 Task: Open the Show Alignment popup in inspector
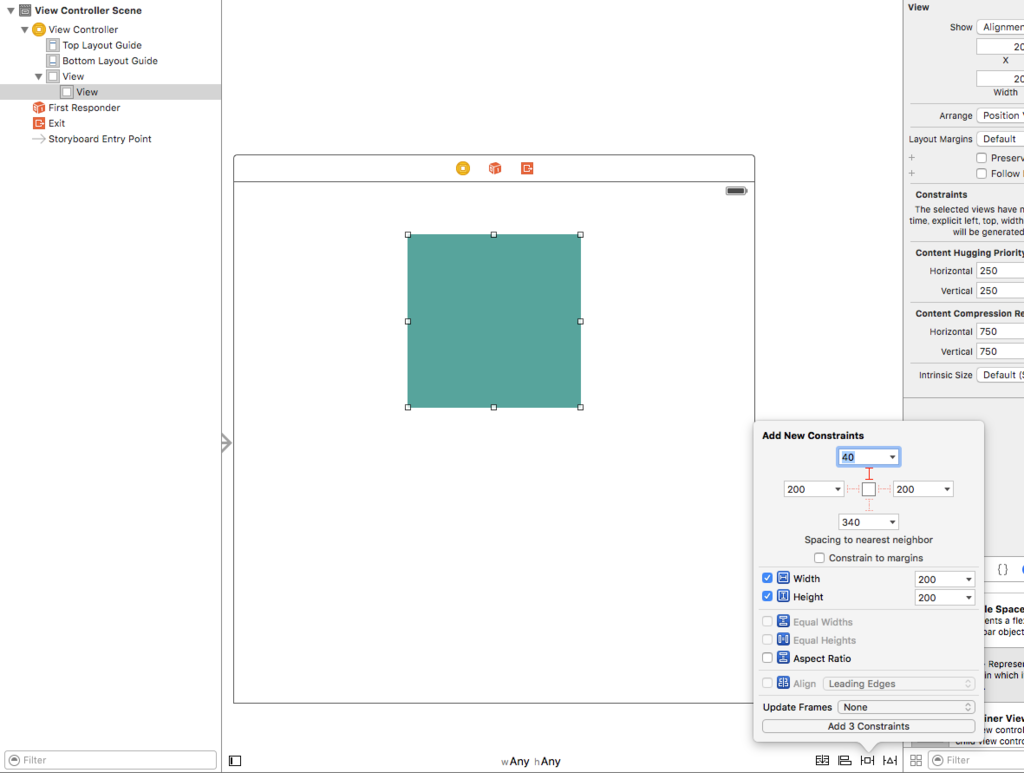[x=1000, y=27]
